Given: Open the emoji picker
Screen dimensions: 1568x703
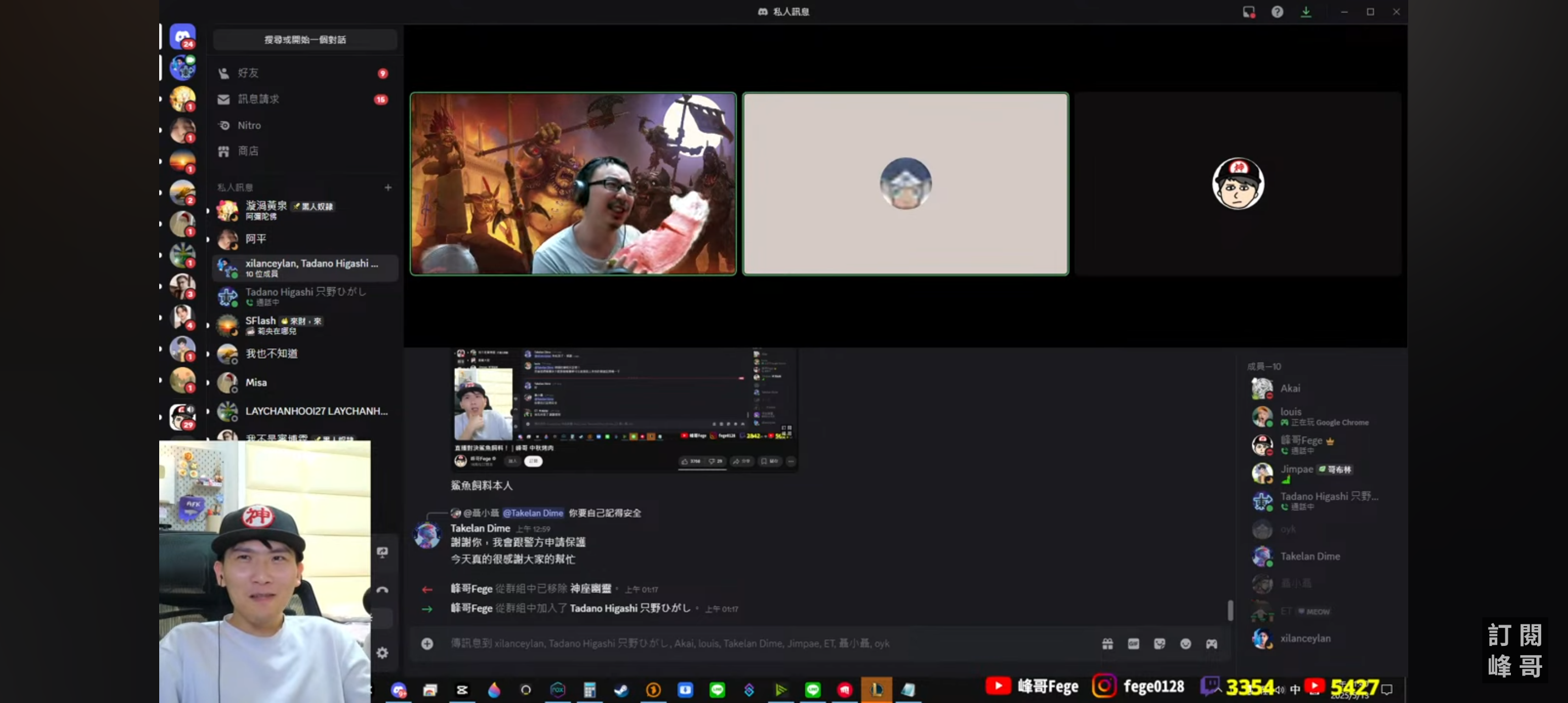Looking at the screenshot, I should (x=1186, y=643).
